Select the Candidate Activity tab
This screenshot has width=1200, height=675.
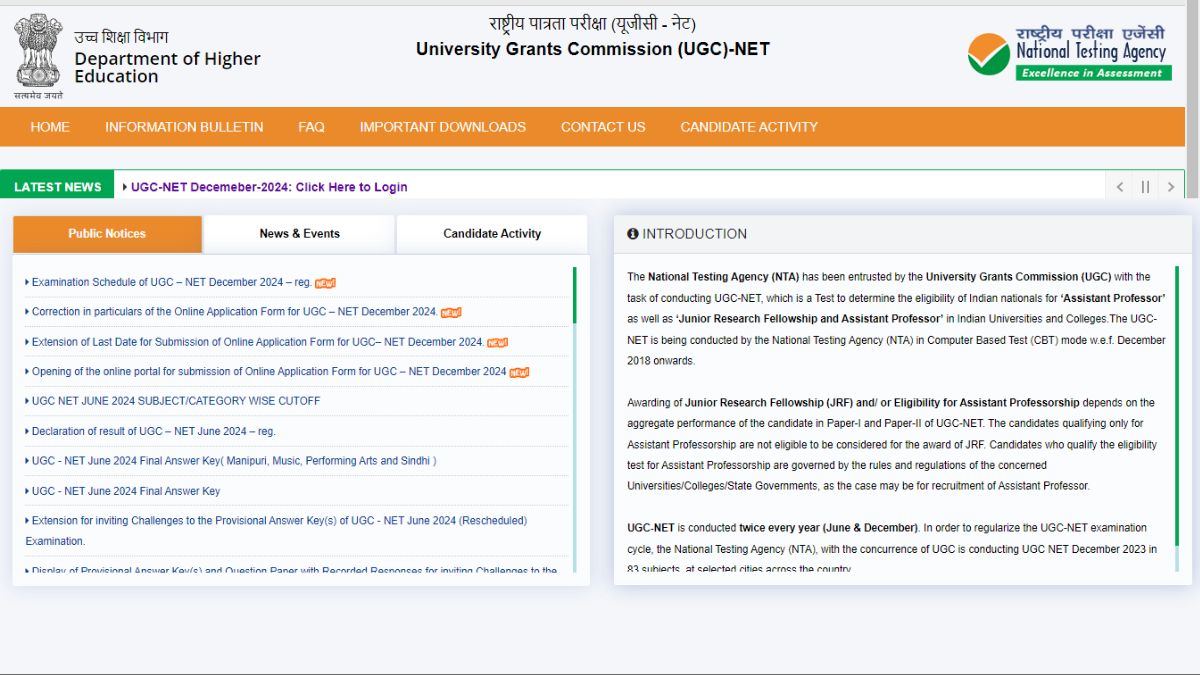click(491, 233)
